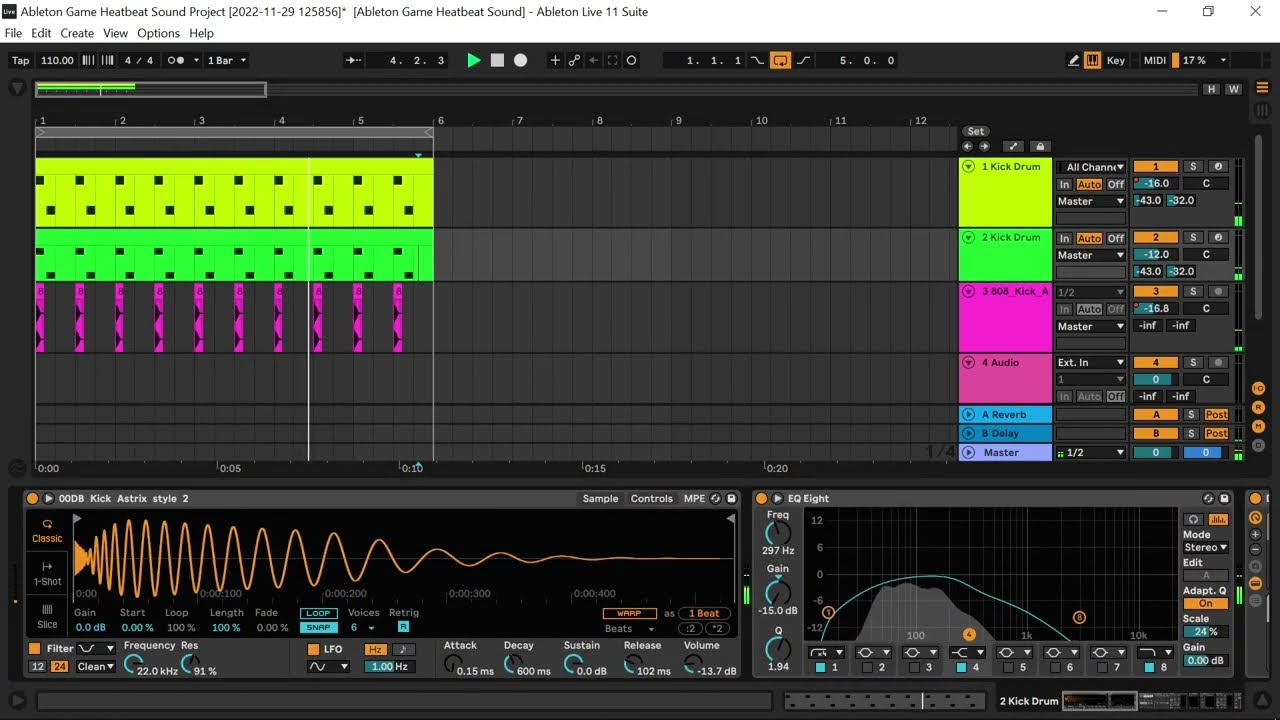1280x720 pixels.
Task: Arm the 4 Audio track for recording
Action: (1217, 363)
